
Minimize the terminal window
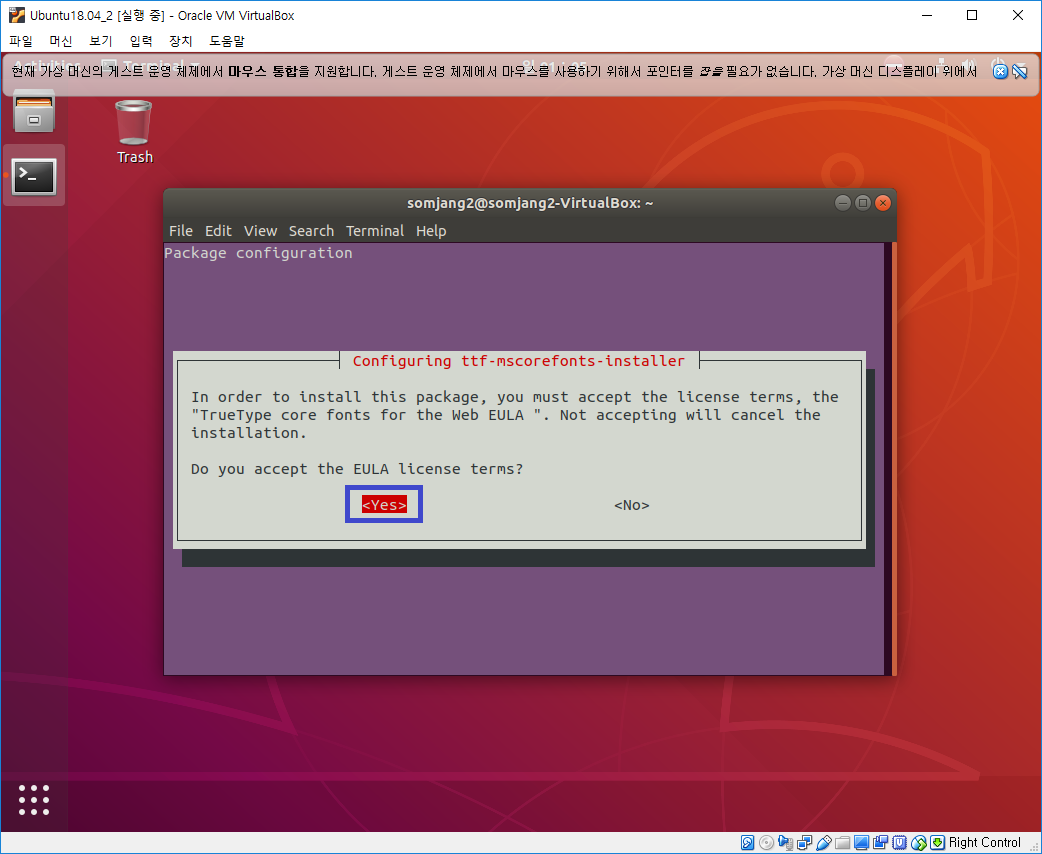[x=843, y=203]
